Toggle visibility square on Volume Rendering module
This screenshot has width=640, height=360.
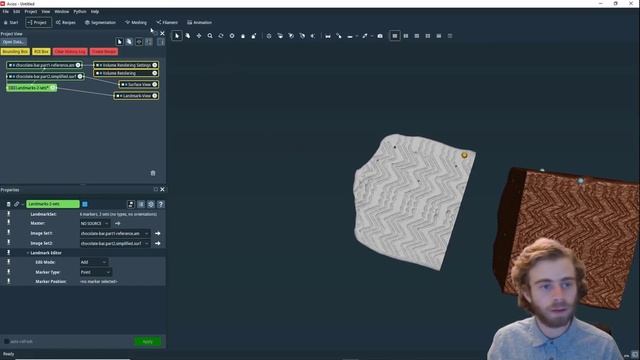tap(97, 73)
